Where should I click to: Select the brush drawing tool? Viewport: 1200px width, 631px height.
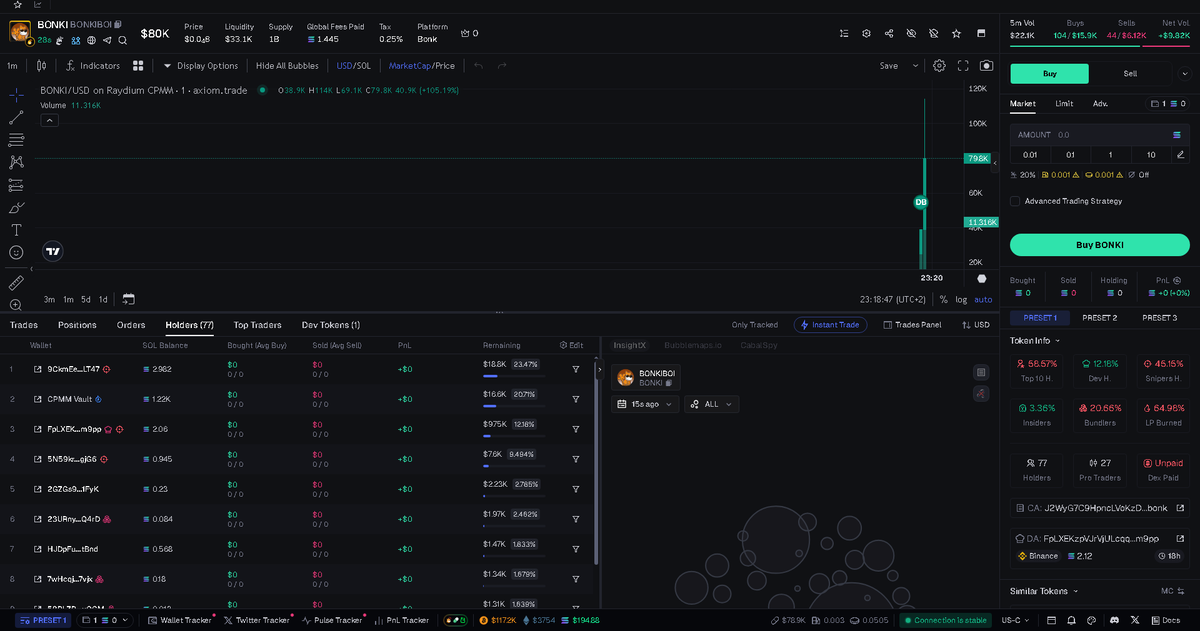(16, 208)
